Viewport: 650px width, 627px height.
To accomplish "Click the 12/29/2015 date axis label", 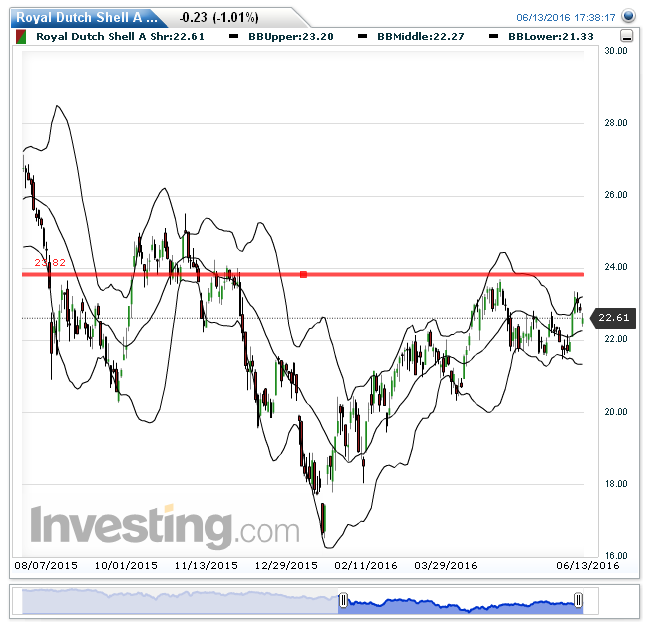I will 286,566.
